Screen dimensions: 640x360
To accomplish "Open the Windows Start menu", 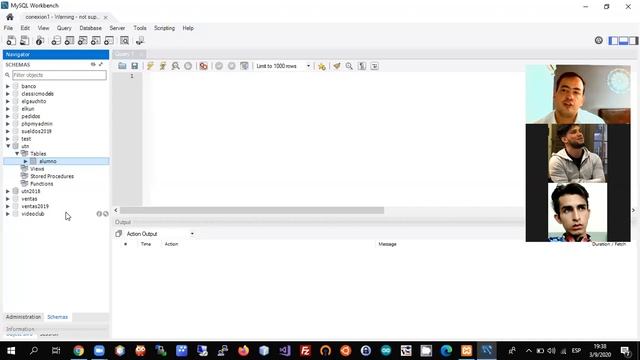I will click(11, 351).
